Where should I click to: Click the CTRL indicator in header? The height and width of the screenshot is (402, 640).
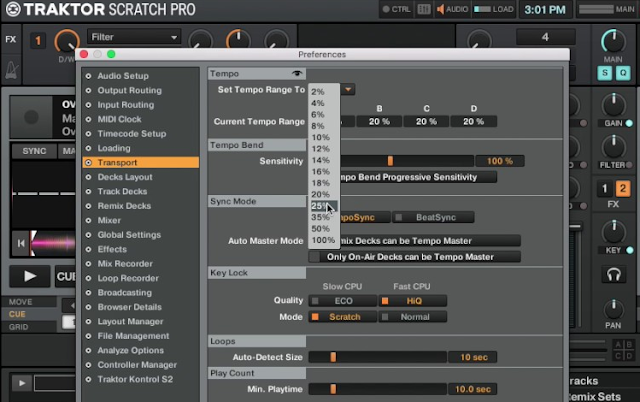396,9
